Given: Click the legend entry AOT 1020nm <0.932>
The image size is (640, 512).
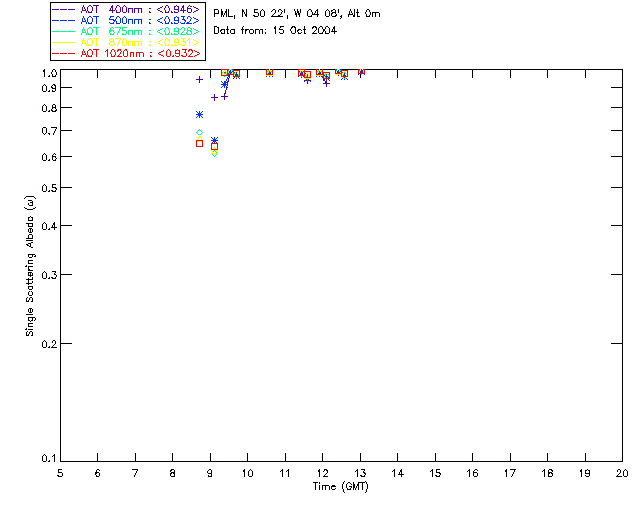Looking at the screenshot, I should pos(126,53).
